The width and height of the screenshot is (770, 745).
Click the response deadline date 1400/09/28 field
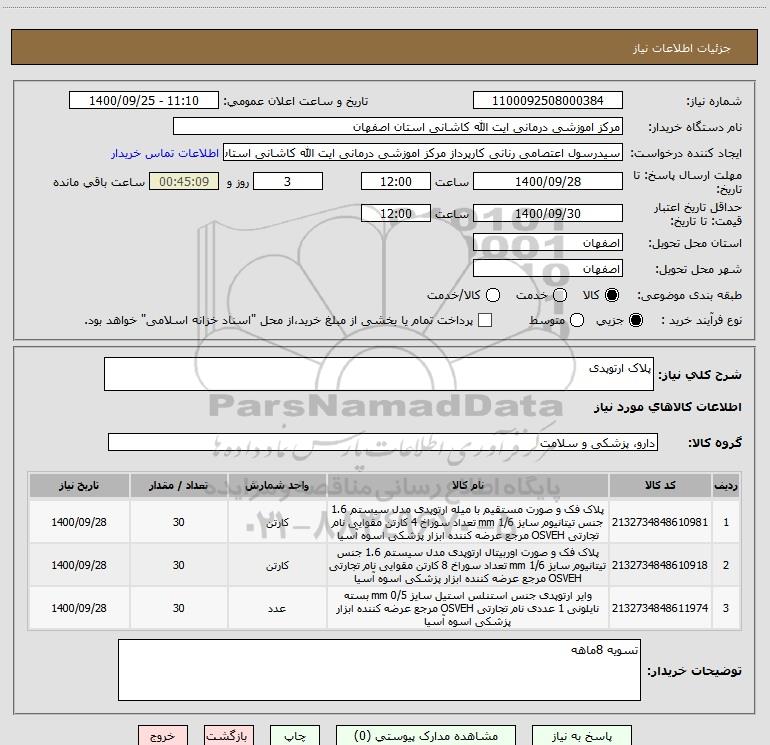coord(548,181)
